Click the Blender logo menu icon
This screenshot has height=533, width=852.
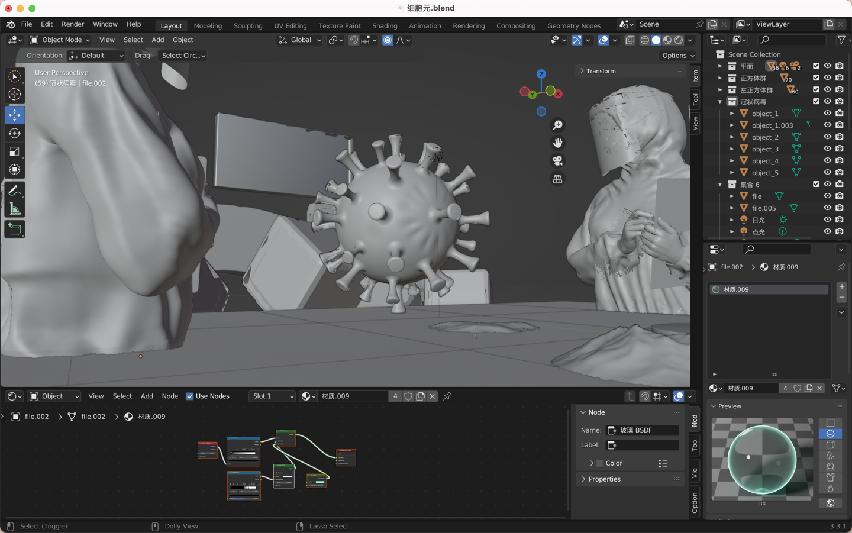coord(10,24)
